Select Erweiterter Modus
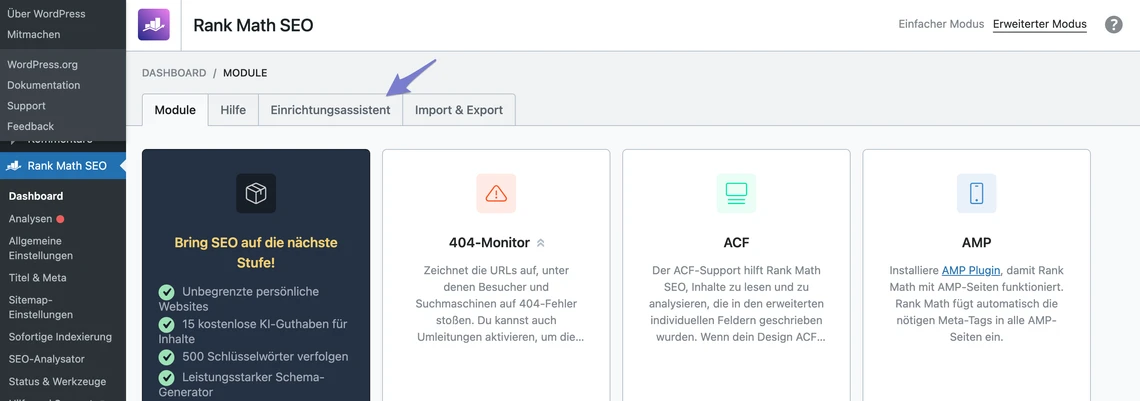1140x401 pixels. (1039, 24)
